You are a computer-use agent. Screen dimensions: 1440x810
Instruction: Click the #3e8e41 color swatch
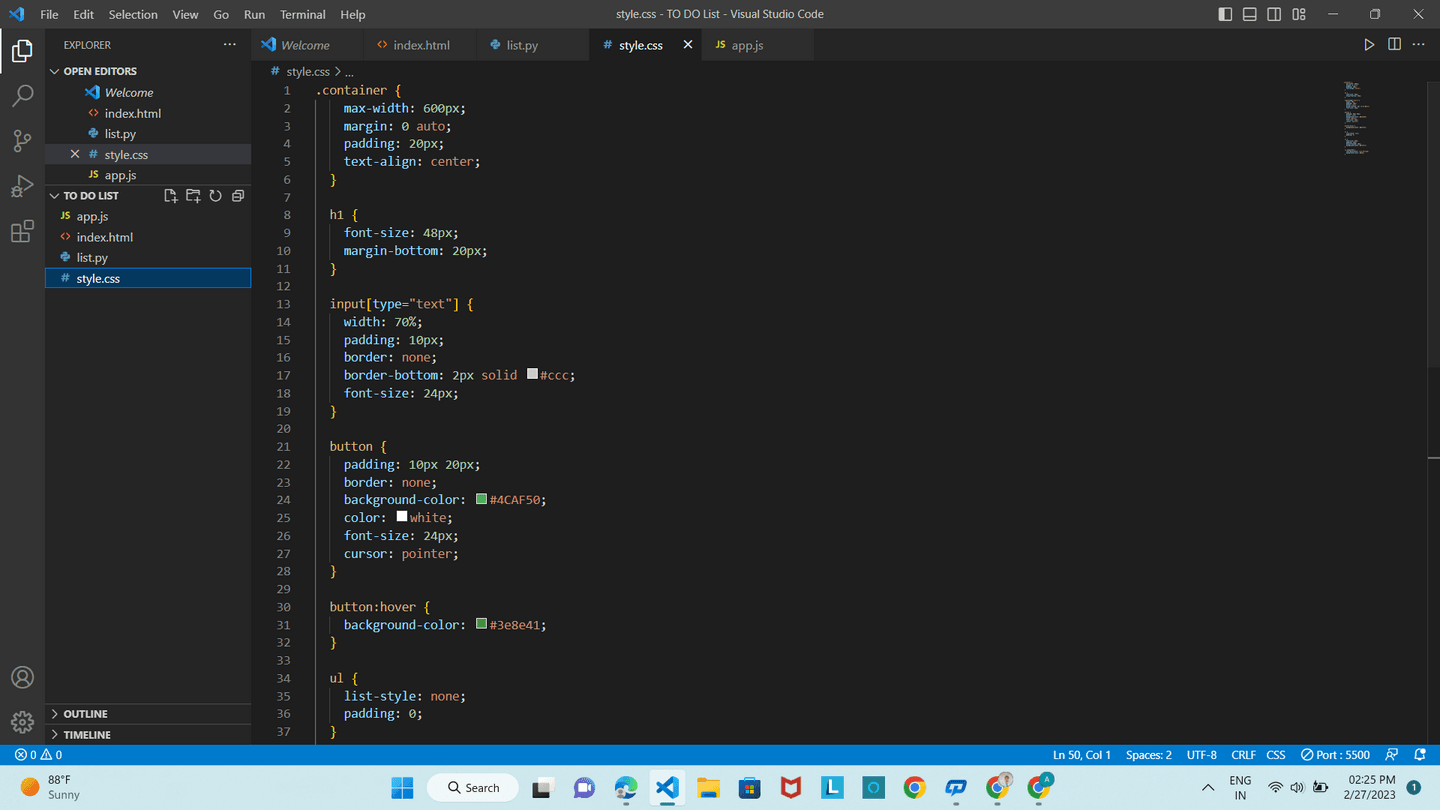(482, 624)
